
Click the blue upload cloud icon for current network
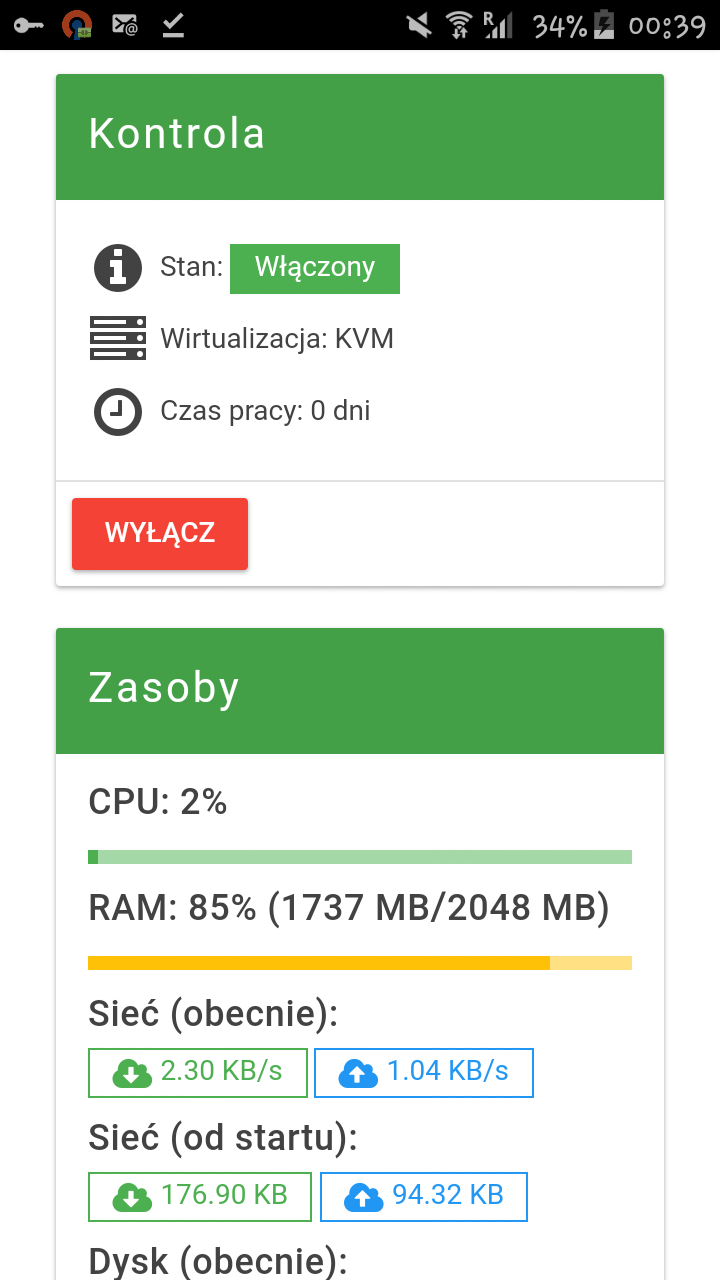[x=358, y=1073]
